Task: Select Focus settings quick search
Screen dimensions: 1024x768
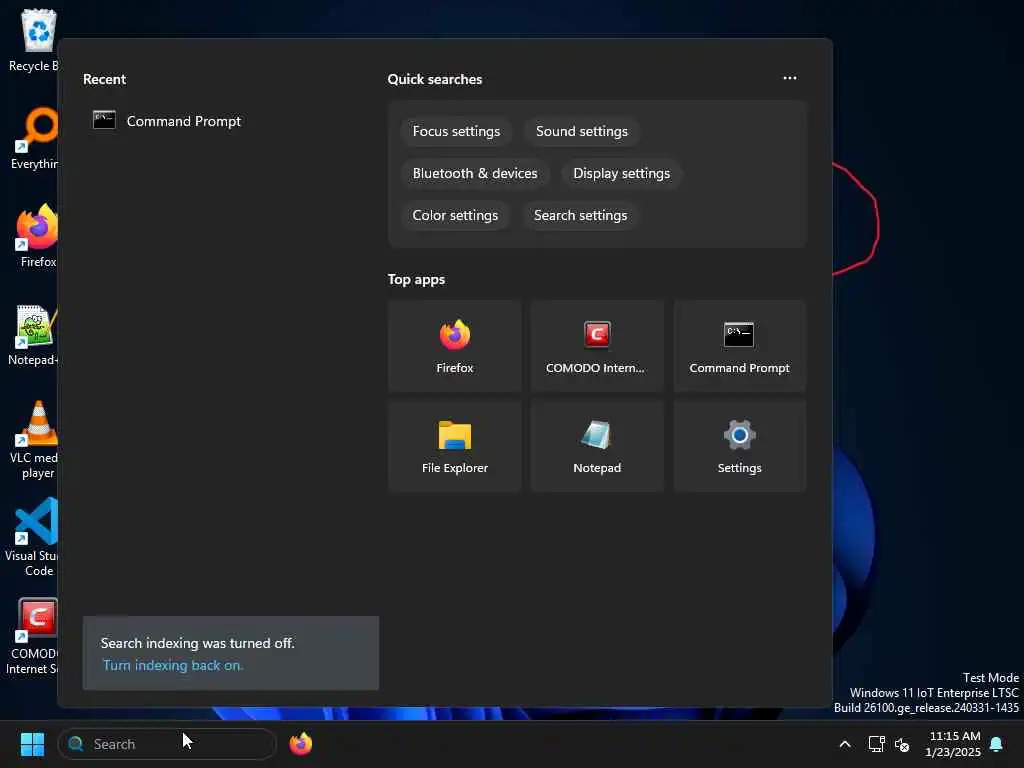Action: (456, 131)
